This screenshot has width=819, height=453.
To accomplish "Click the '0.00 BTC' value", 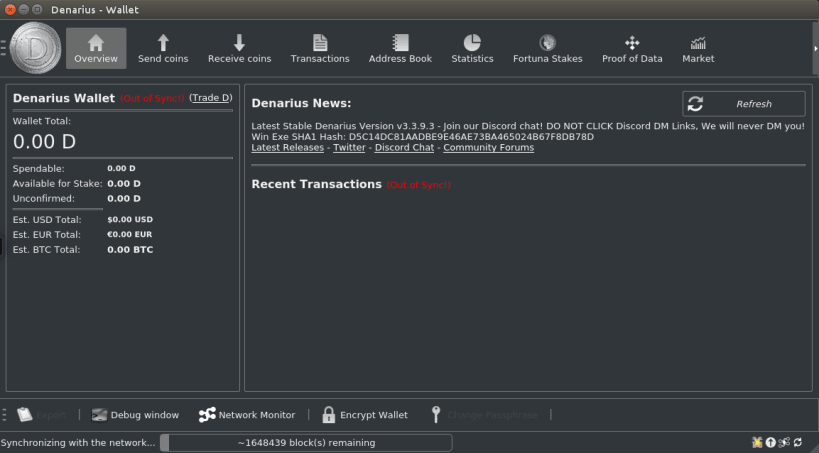I will coord(130,249).
